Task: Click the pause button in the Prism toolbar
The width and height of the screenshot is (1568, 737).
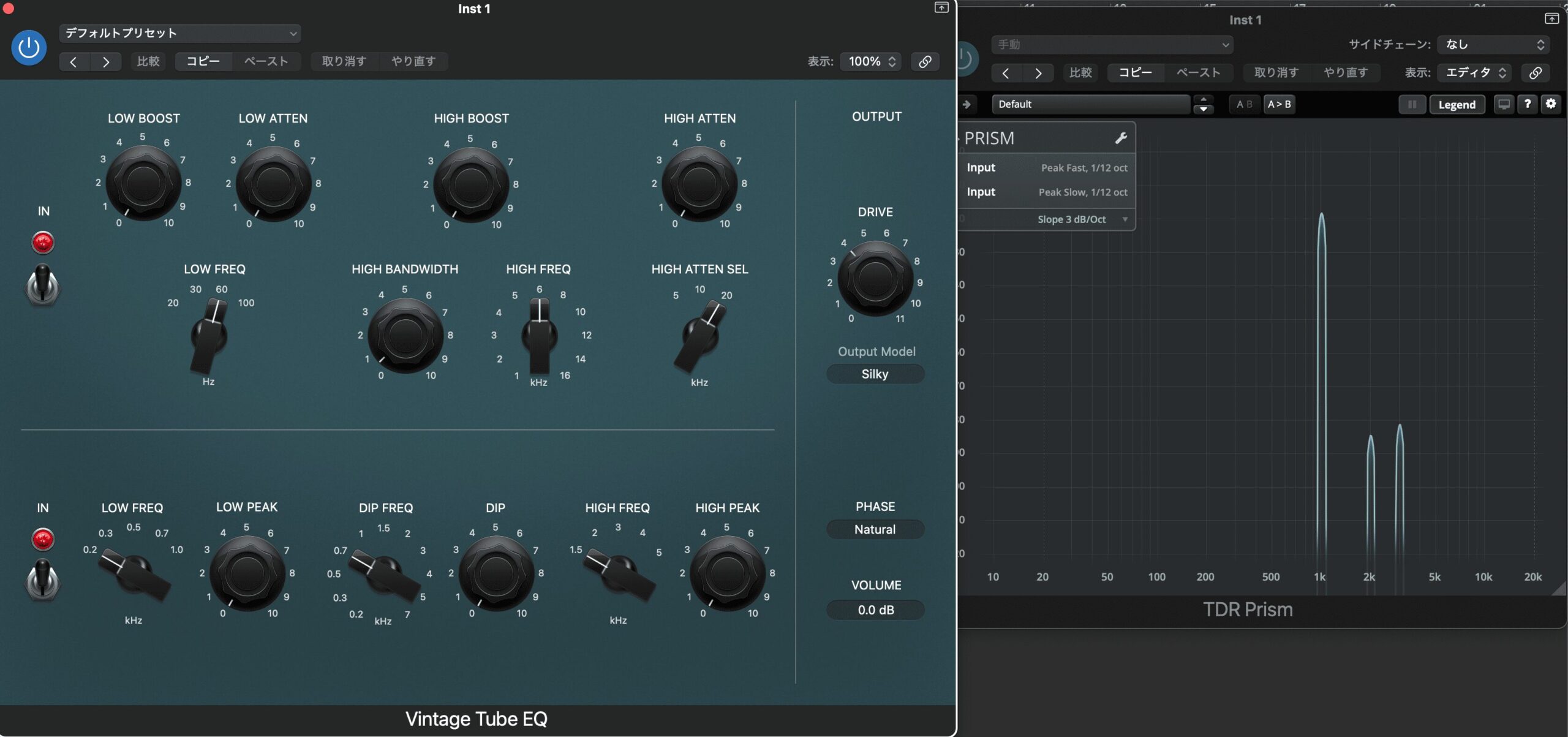Action: pos(1412,104)
